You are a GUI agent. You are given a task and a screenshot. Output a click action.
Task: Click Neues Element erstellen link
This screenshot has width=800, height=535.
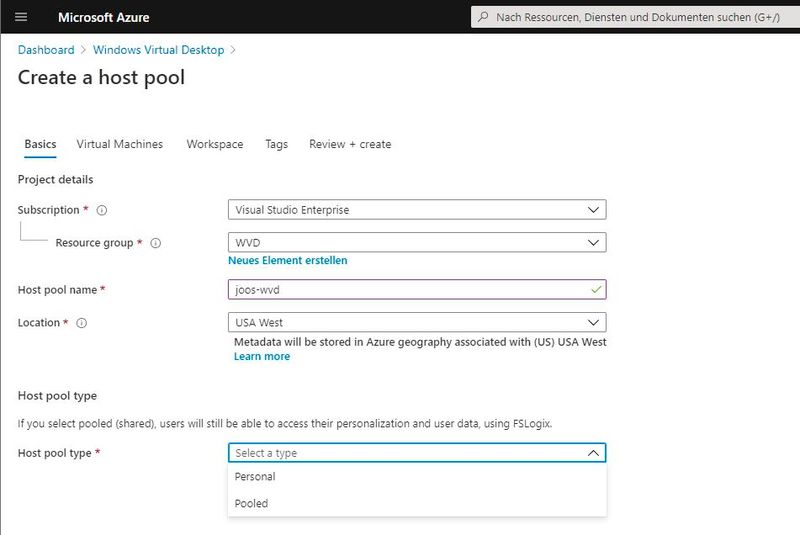(288, 260)
